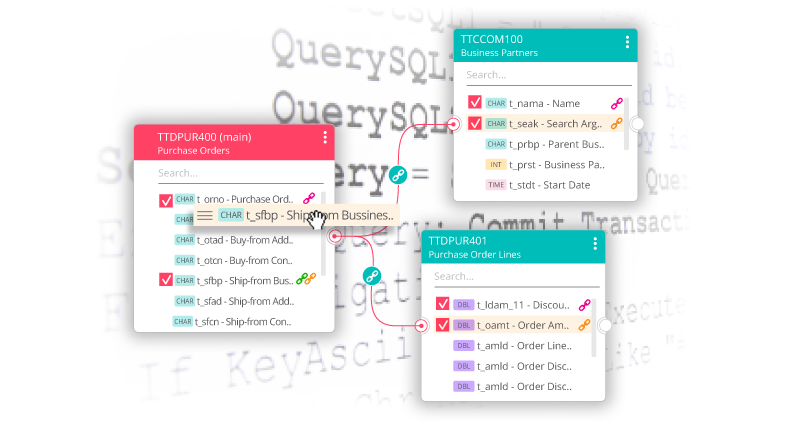Uncheck the t_oamt - Order Am checkbox

[442, 325]
